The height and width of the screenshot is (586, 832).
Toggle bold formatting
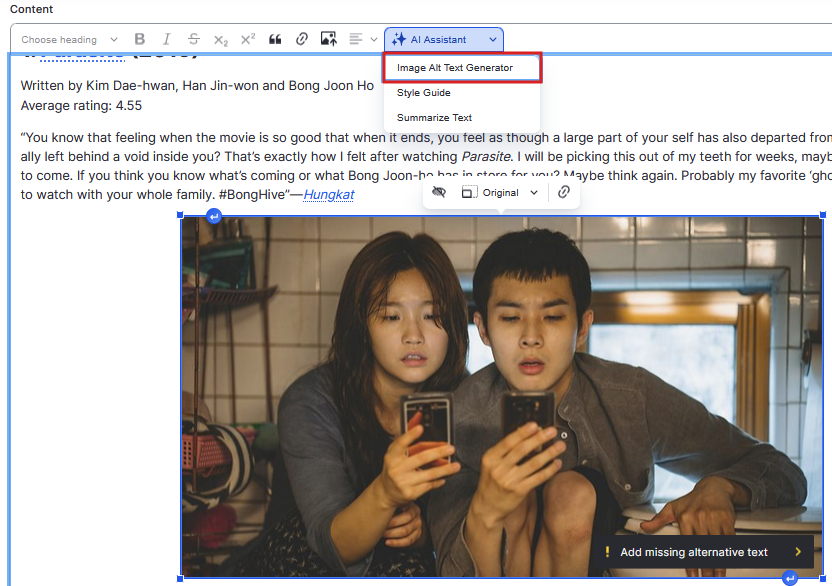tap(140, 39)
